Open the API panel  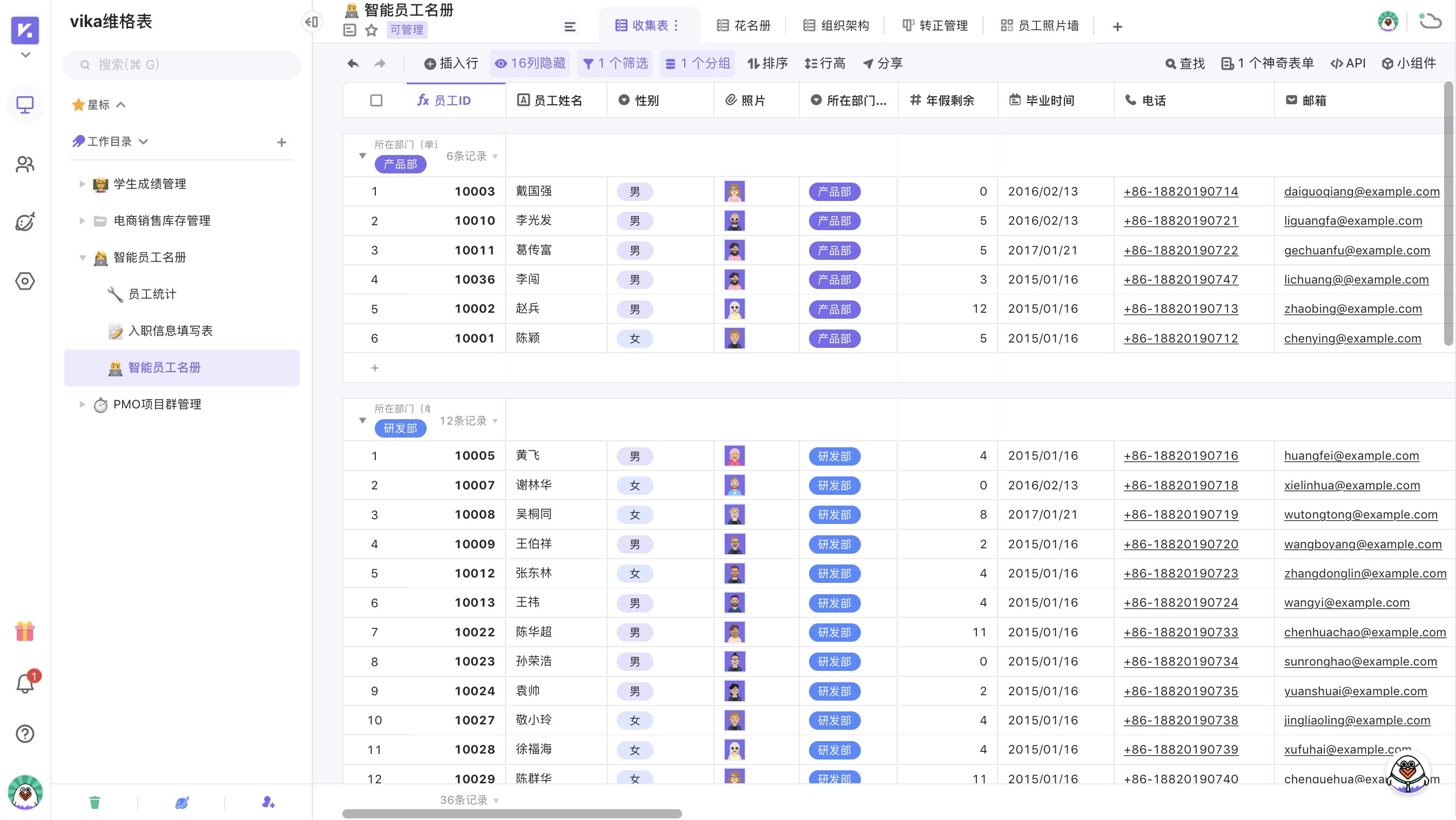tap(1348, 63)
